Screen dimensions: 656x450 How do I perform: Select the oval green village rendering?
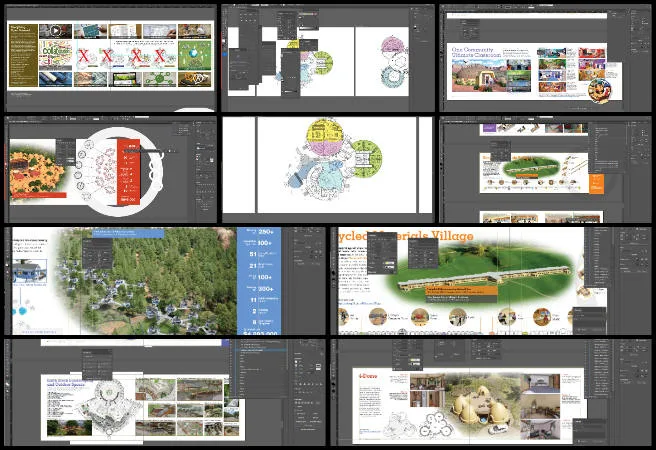[x=532, y=166]
